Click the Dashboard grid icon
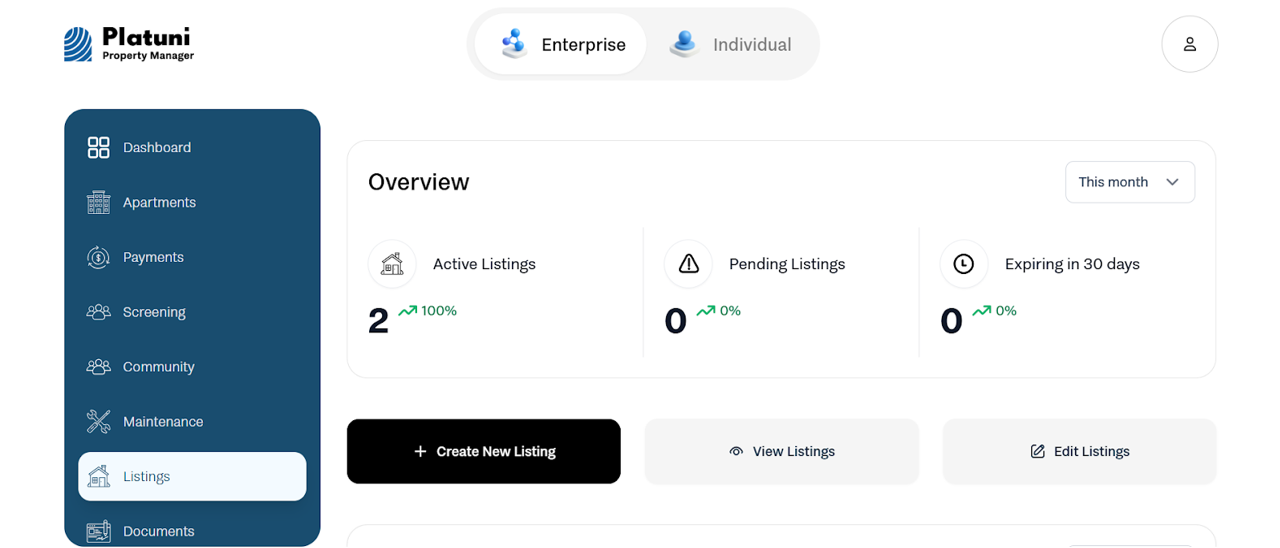Viewport: 1280px width, 548px height. 98,147
